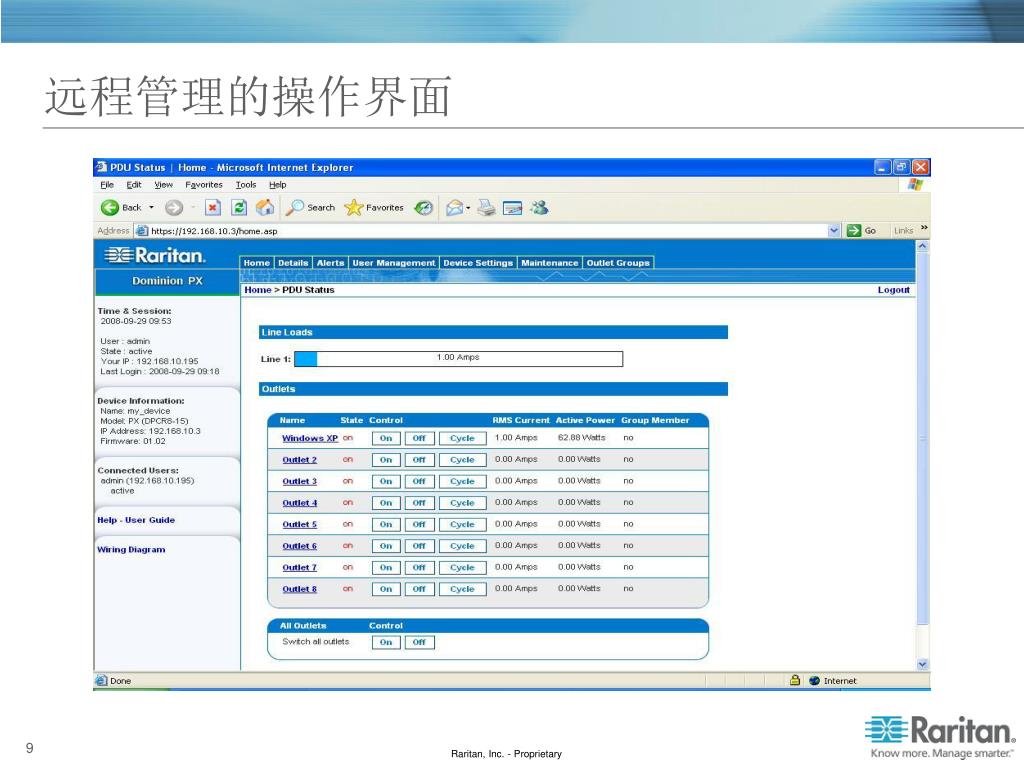Open Back button history dropdown arrow
Image resolution: width=1024 pixels, height=768 pixels.
(152, 208)
